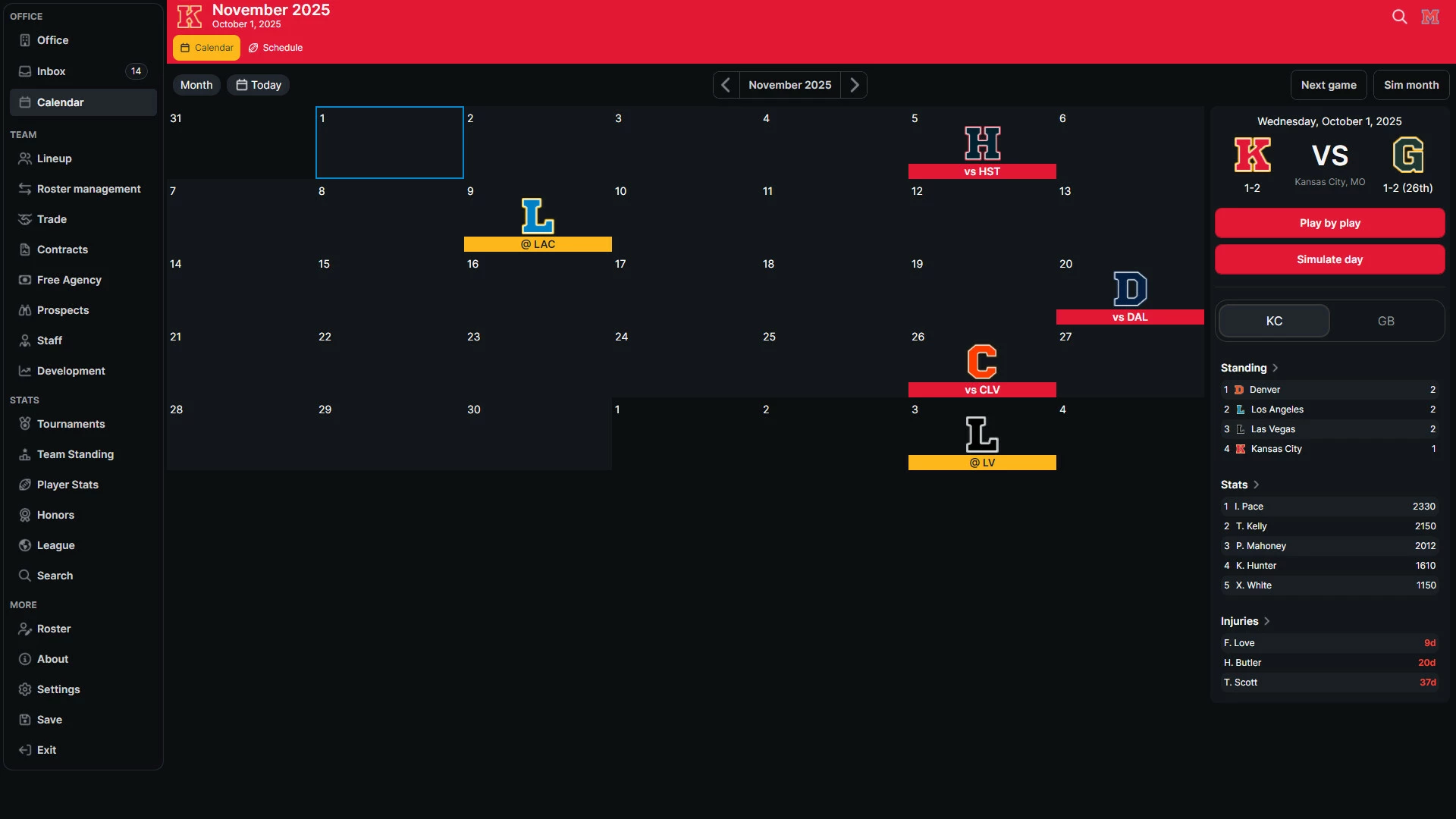Select the Los Angeles L logo on November 9
The image size is (1456, 819).
point(538,216)
